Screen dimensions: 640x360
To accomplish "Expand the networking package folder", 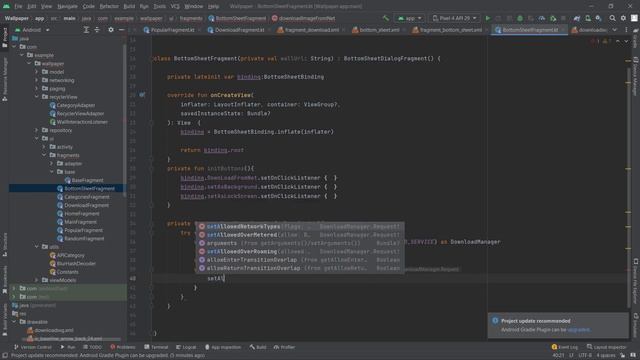I will (x=36, y=80).
